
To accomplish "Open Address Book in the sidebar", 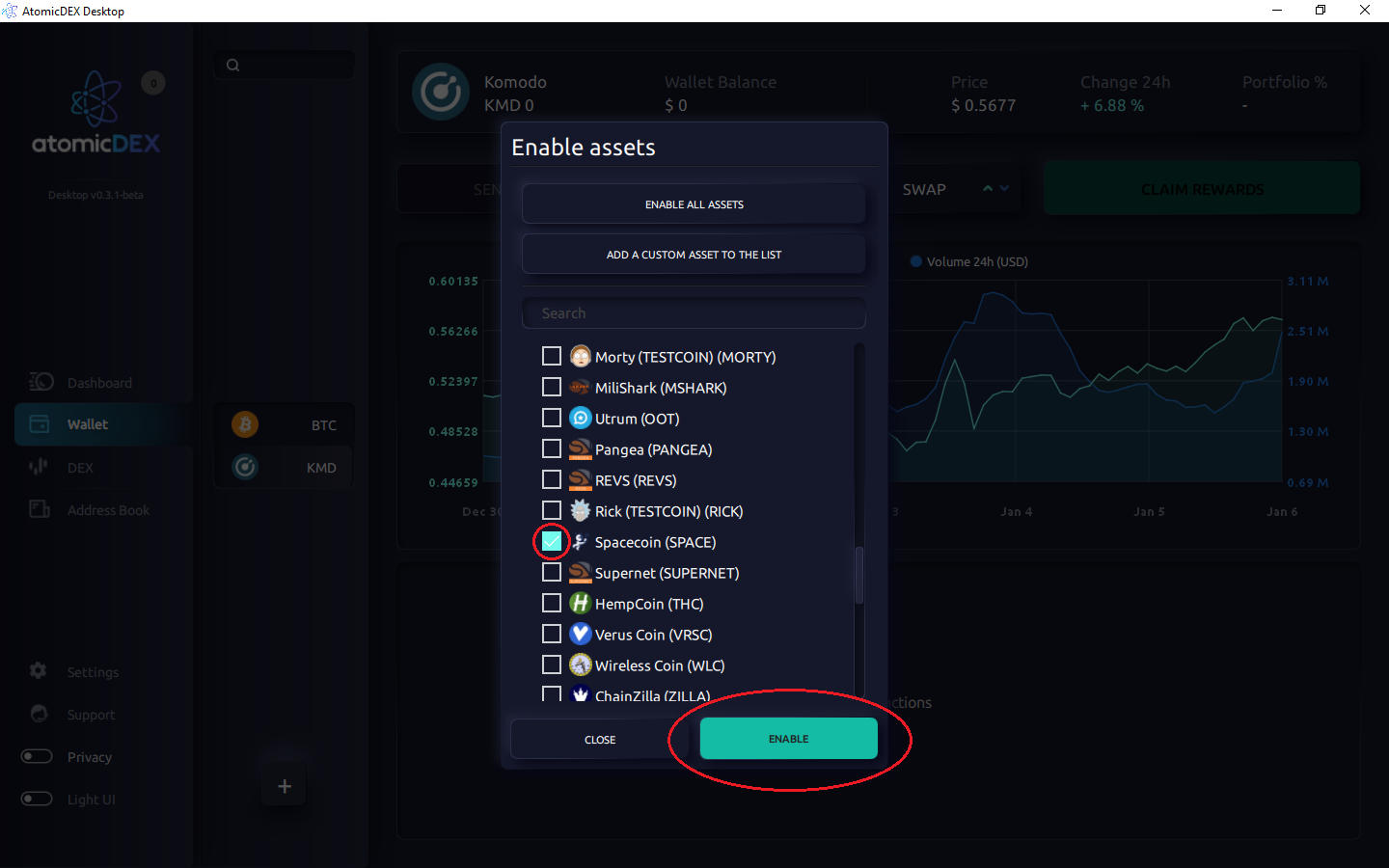I will (x=108, y=510).
